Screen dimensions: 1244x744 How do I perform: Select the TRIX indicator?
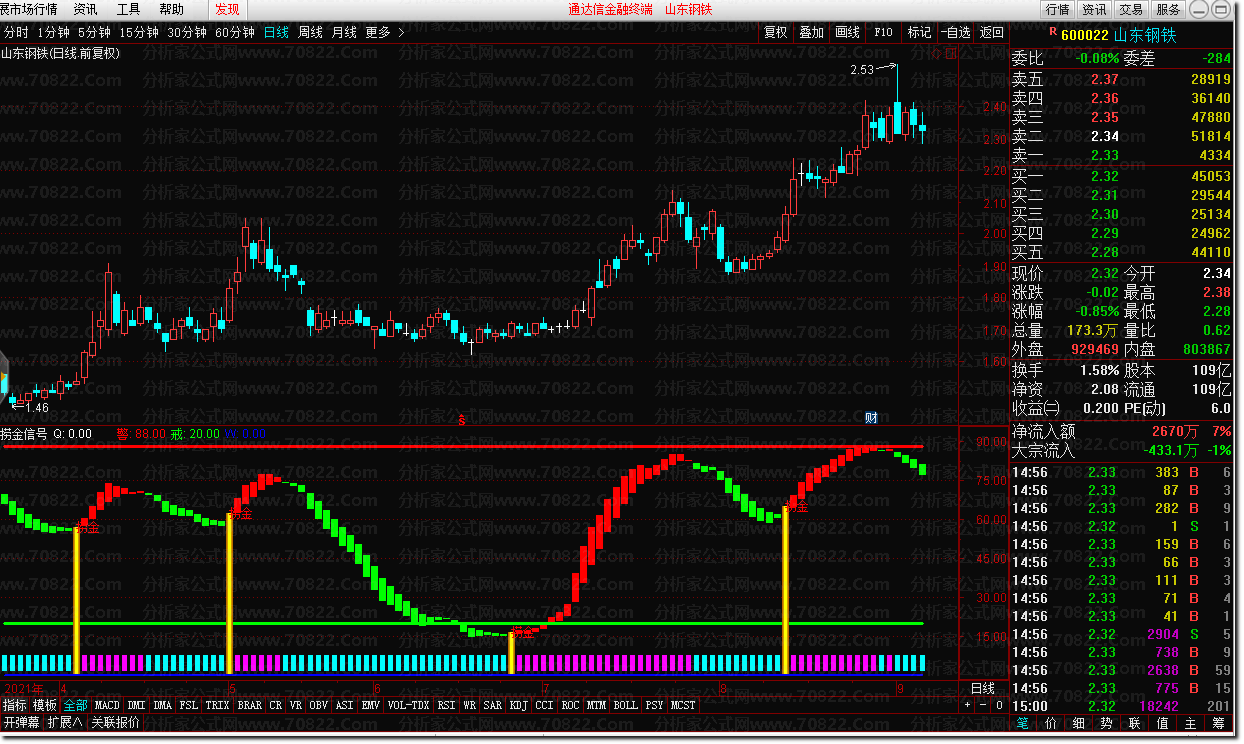(x=217, y=705)
